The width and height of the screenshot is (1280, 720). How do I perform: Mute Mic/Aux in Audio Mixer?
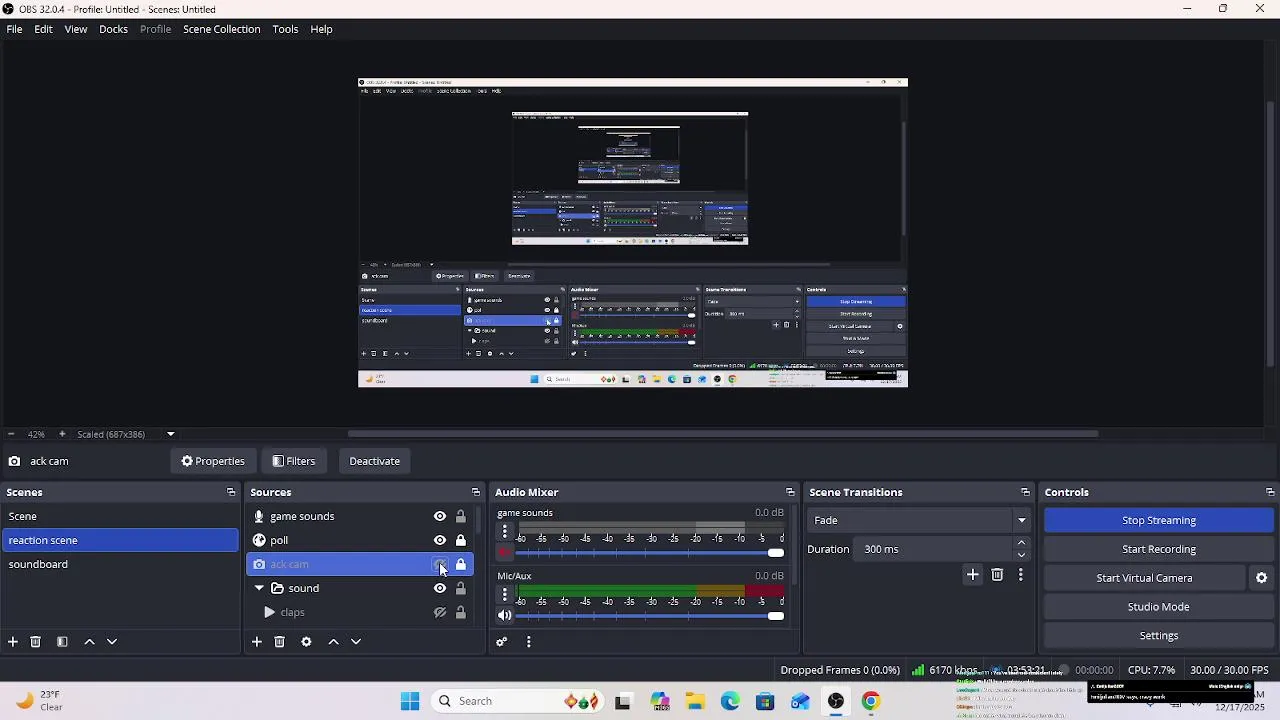[x=505, y=616]
